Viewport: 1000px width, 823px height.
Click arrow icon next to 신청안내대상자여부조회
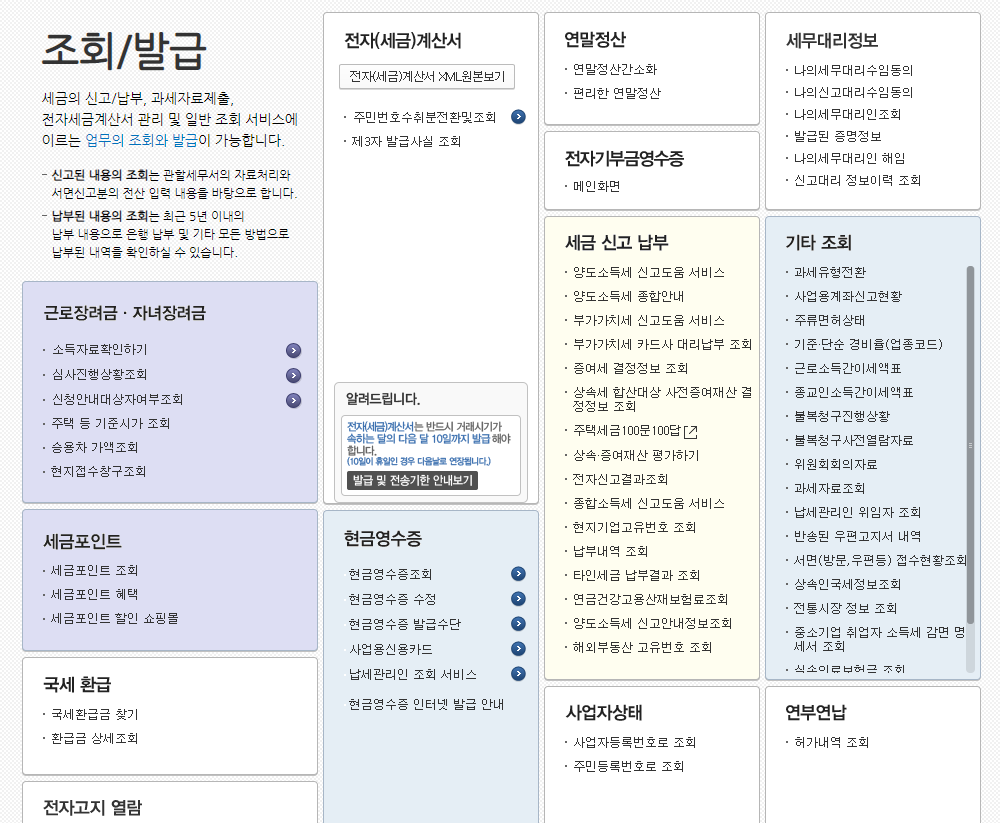coord(293,400)
